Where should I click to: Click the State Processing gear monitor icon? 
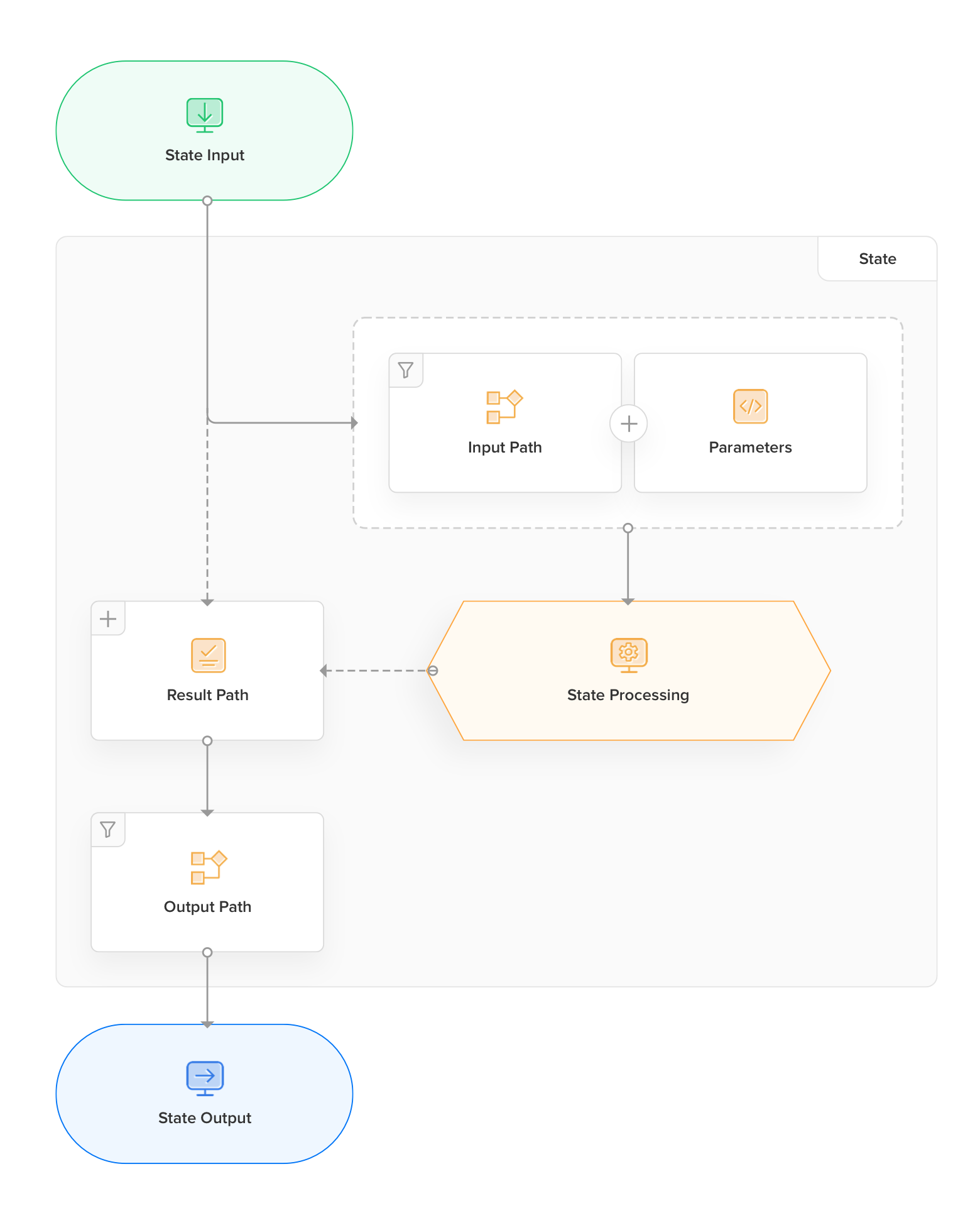628,655
